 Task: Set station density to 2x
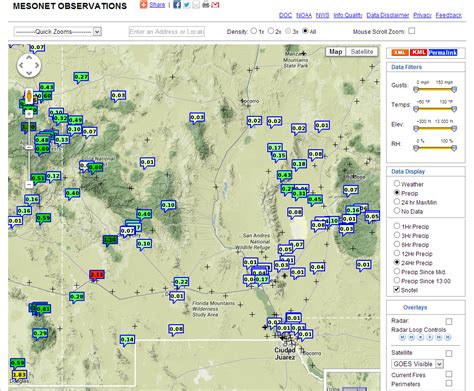(271, 31)
